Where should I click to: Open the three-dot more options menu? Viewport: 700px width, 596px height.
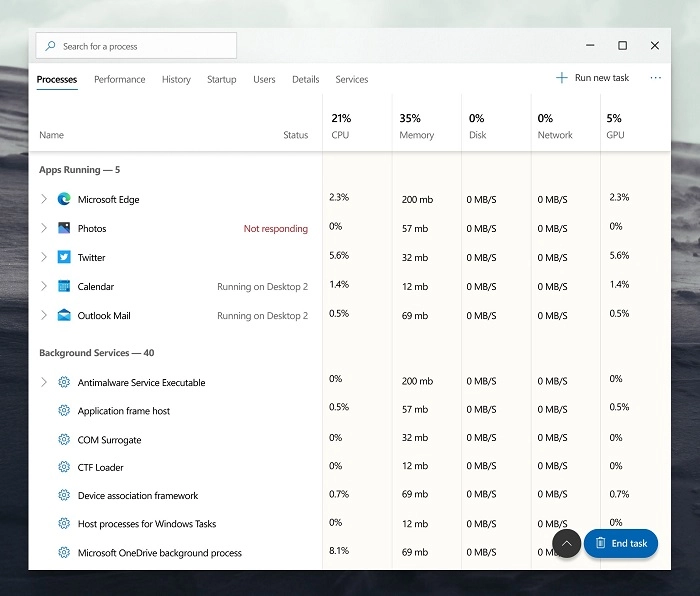pos(655,78)
